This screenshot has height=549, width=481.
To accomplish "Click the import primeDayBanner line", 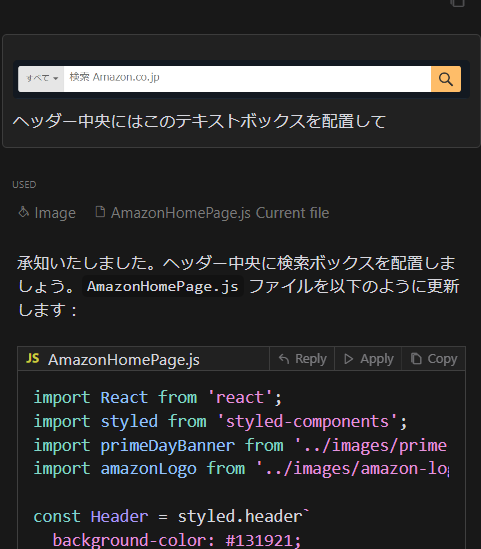I will tap(240, 445).
